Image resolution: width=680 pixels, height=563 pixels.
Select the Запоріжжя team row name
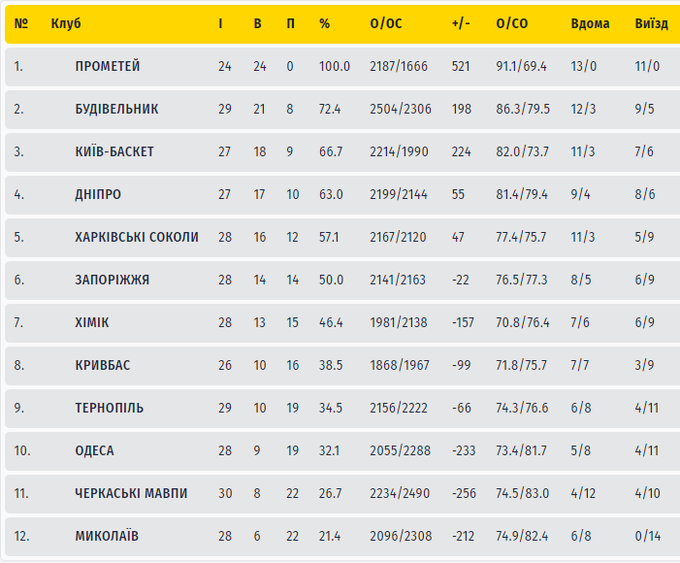point(112,280)
